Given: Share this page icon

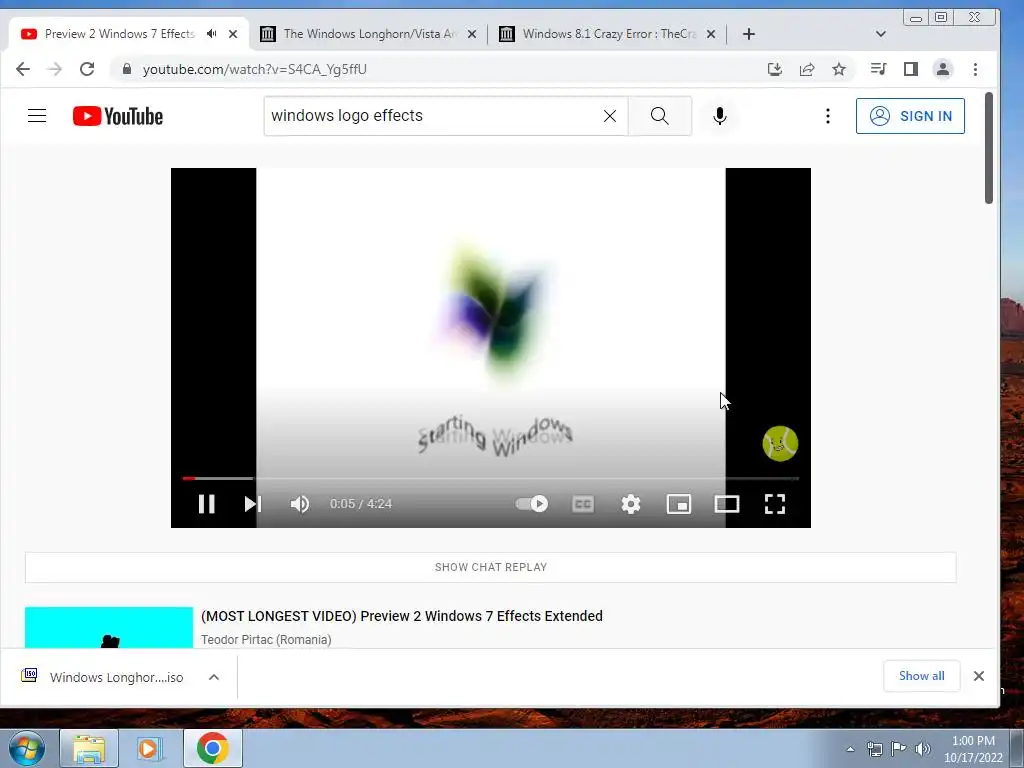Looking at the screenshot, I should point(807,69).
